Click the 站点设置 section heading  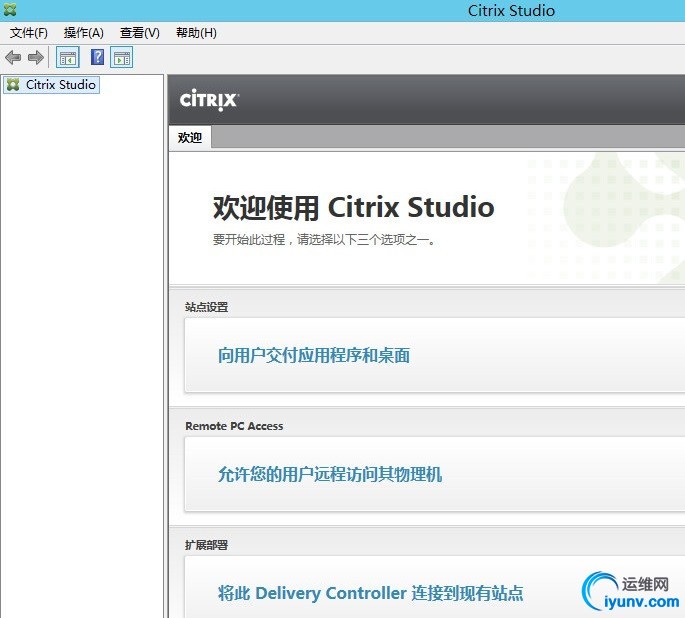coord(207,307)
